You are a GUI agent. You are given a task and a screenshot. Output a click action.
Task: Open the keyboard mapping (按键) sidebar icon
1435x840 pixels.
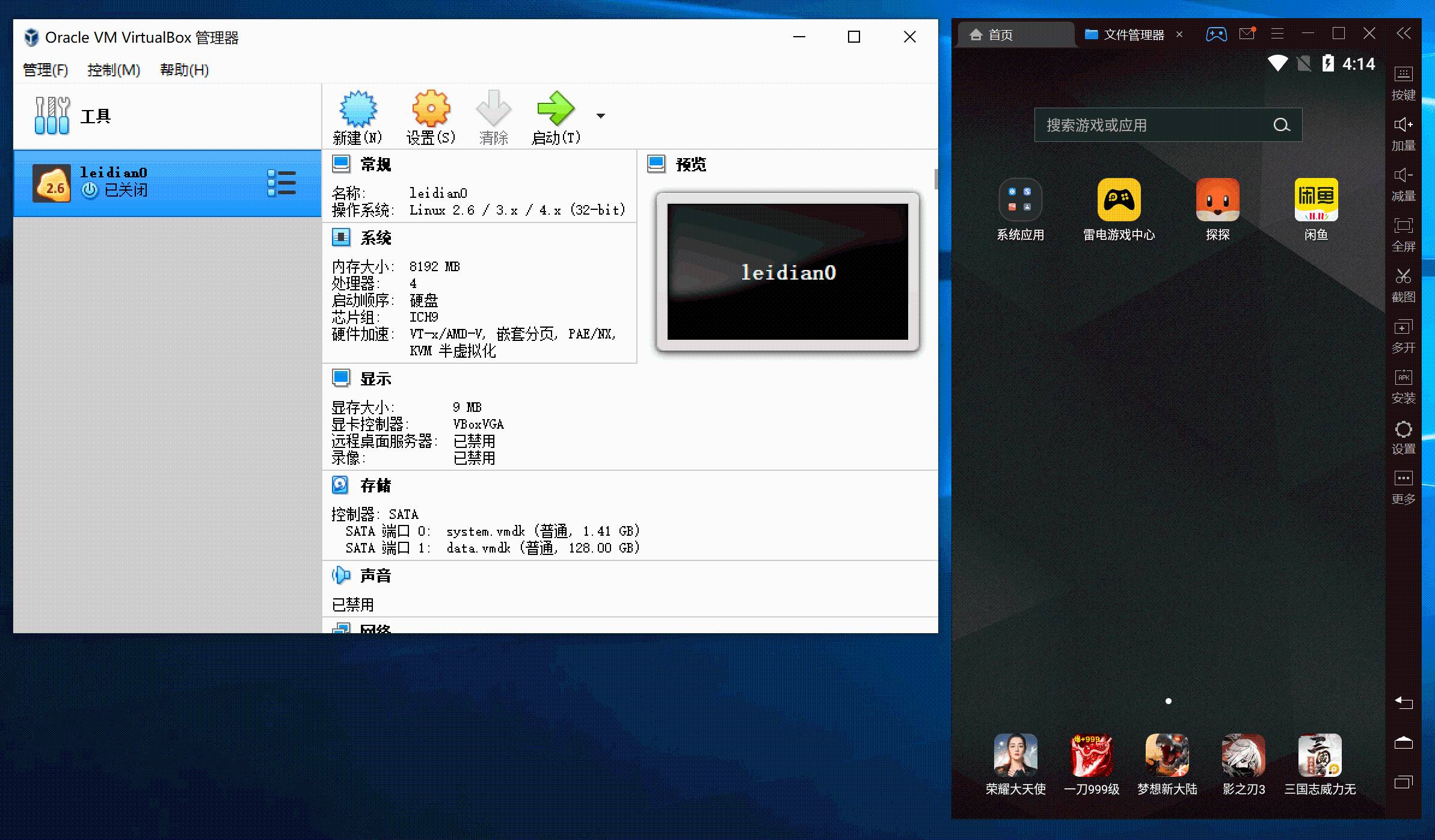(1403, 75)
